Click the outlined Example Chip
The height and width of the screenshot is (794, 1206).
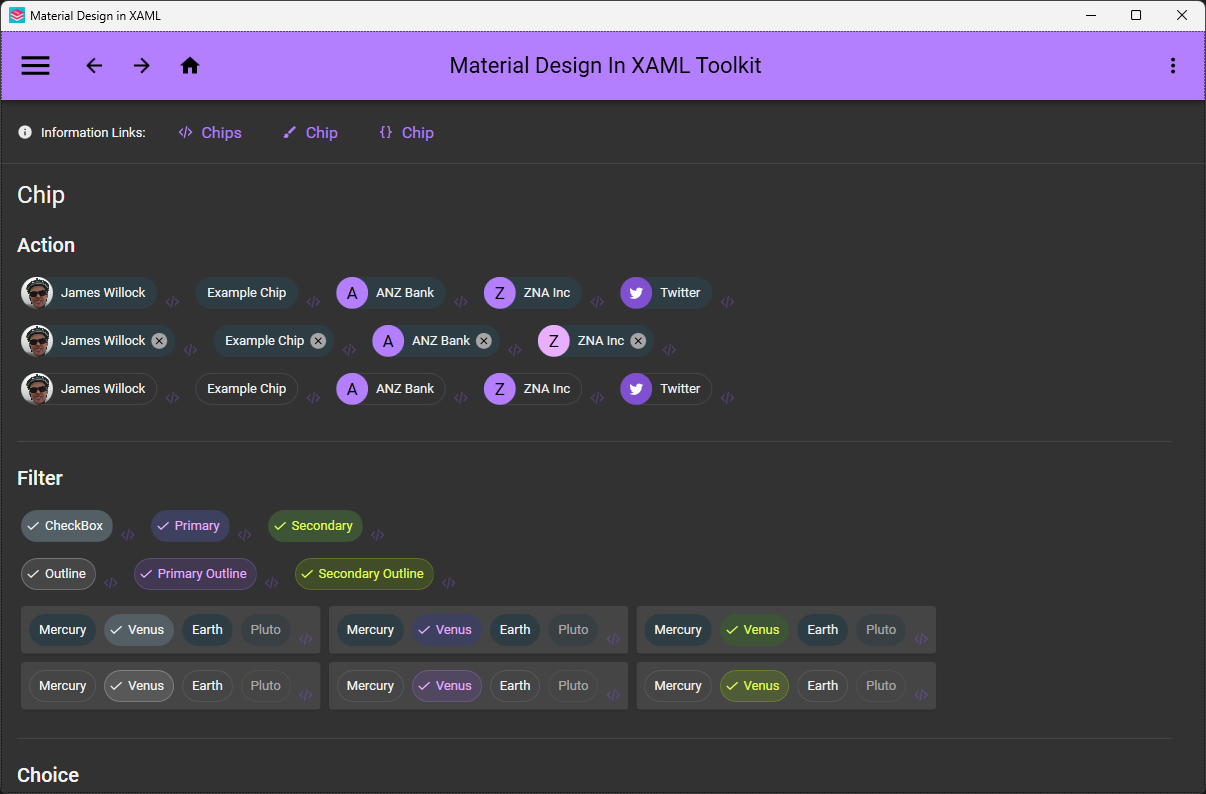pyautogui.click(x=246, y=389)
